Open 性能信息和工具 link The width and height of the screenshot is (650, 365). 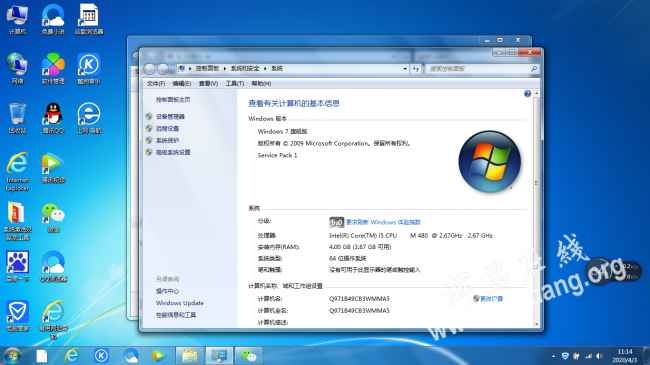[176, 315]
